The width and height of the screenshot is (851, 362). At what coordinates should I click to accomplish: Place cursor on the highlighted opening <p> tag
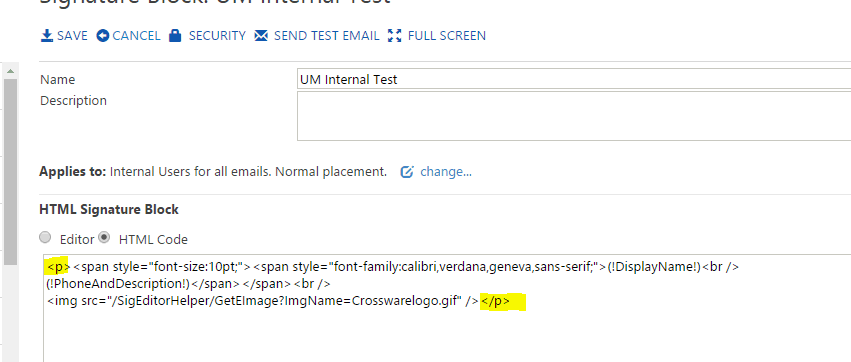click(x=58, y=266)
